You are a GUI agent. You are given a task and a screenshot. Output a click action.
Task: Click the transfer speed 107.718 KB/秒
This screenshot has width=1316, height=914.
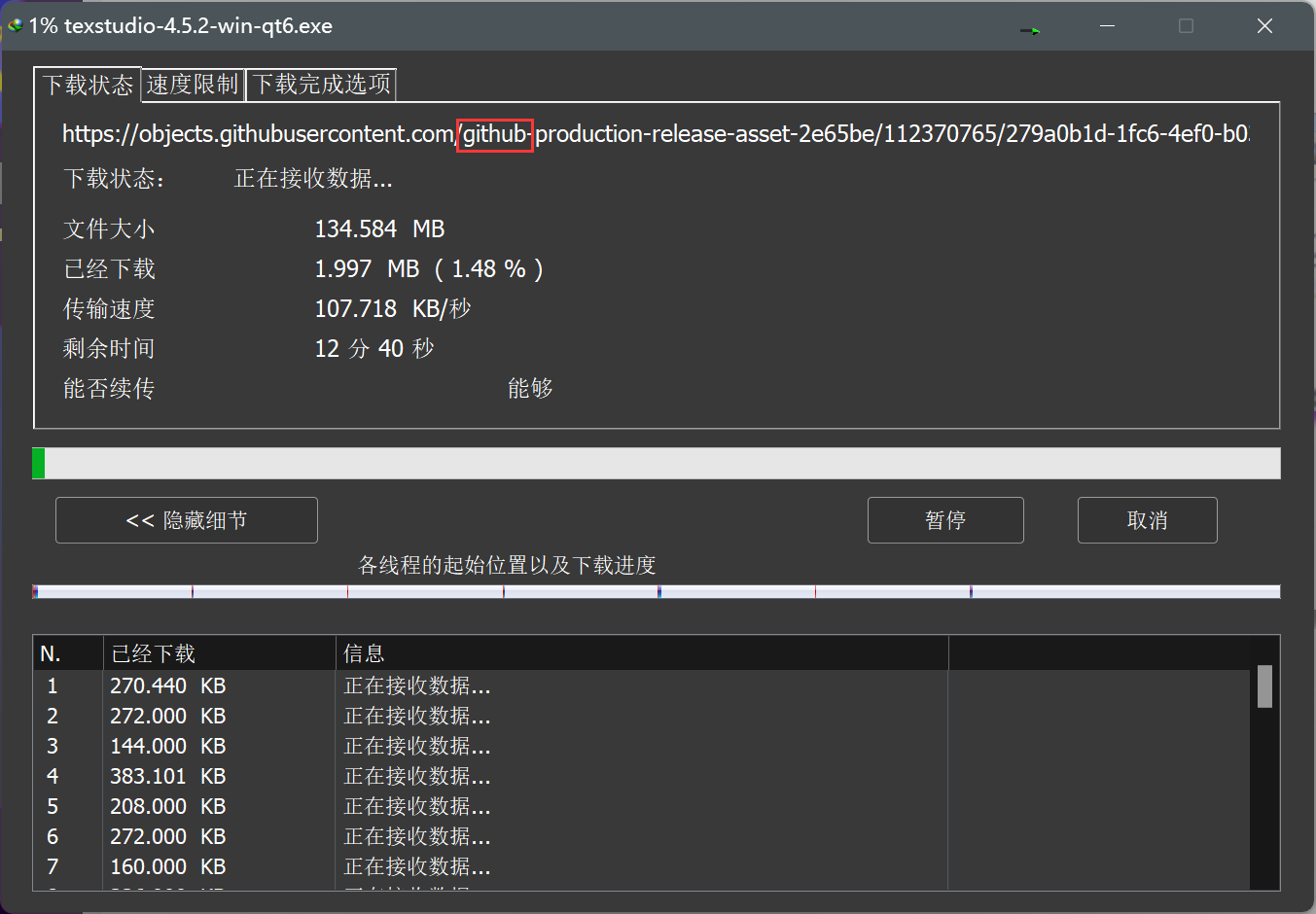point(393,308)
